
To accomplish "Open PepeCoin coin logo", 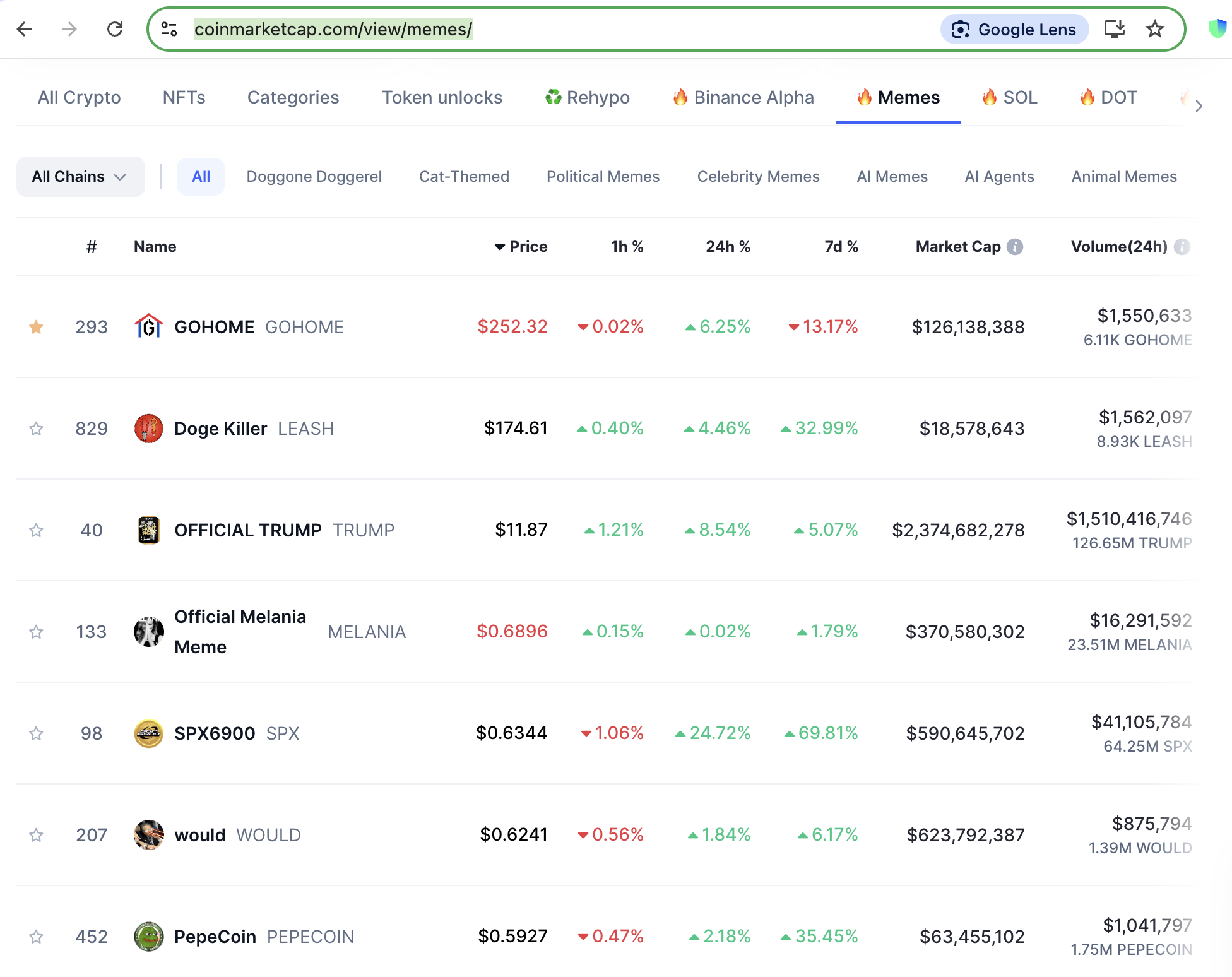I will 149,937.
